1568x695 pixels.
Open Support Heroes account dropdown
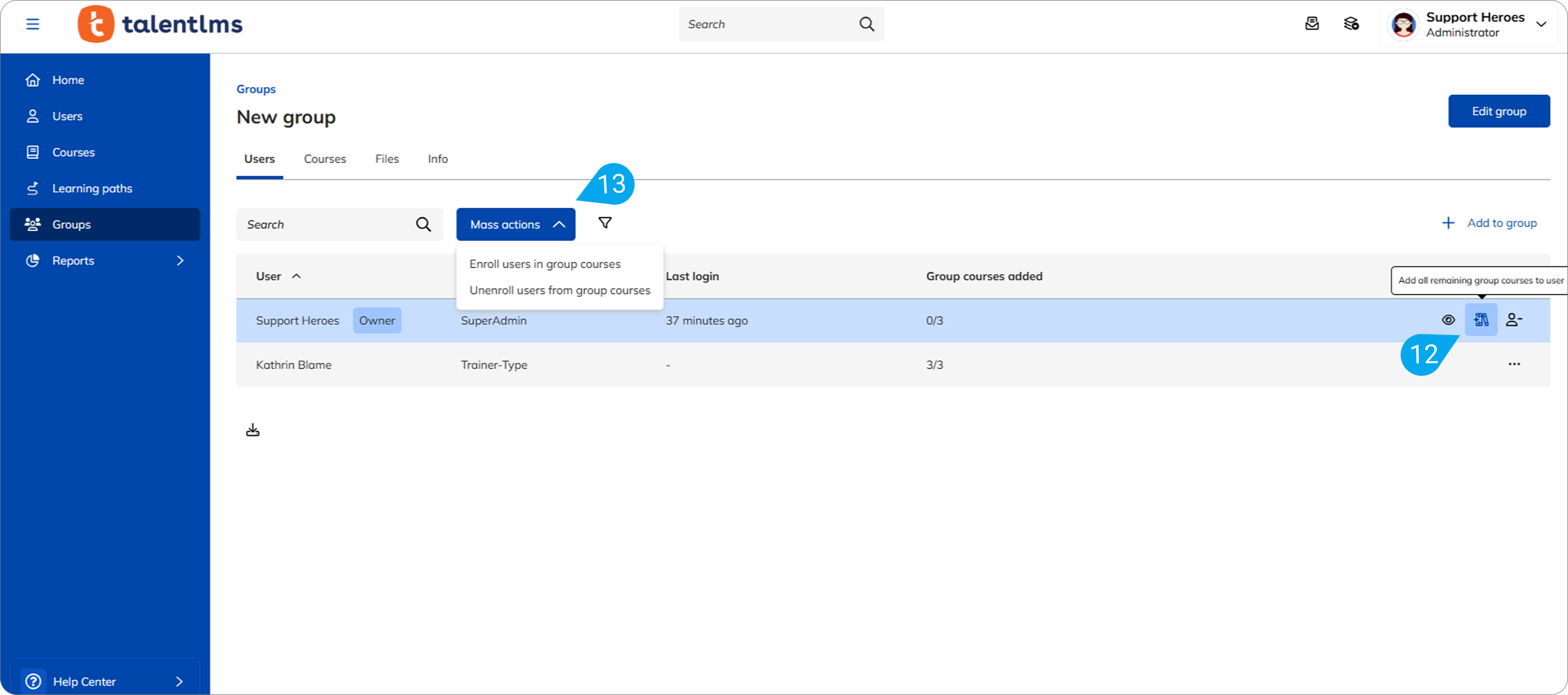click(1541, 24)
